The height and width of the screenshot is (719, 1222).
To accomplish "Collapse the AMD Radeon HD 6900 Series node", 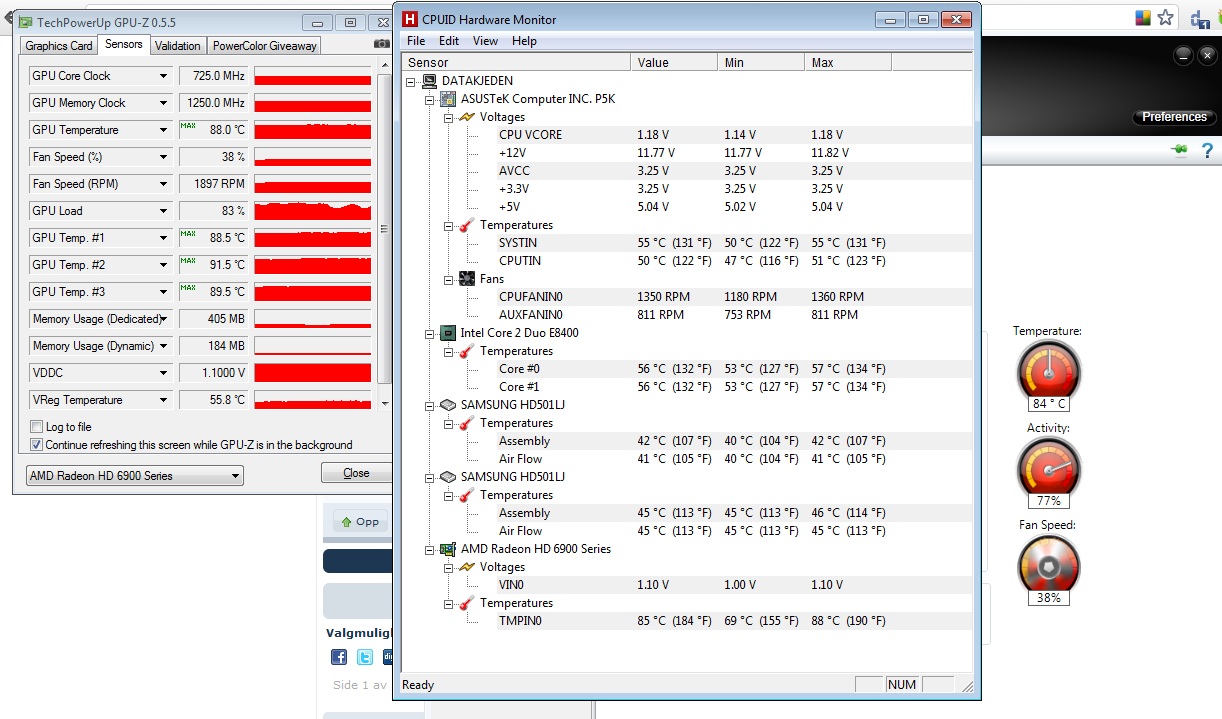I will (430, 549).
